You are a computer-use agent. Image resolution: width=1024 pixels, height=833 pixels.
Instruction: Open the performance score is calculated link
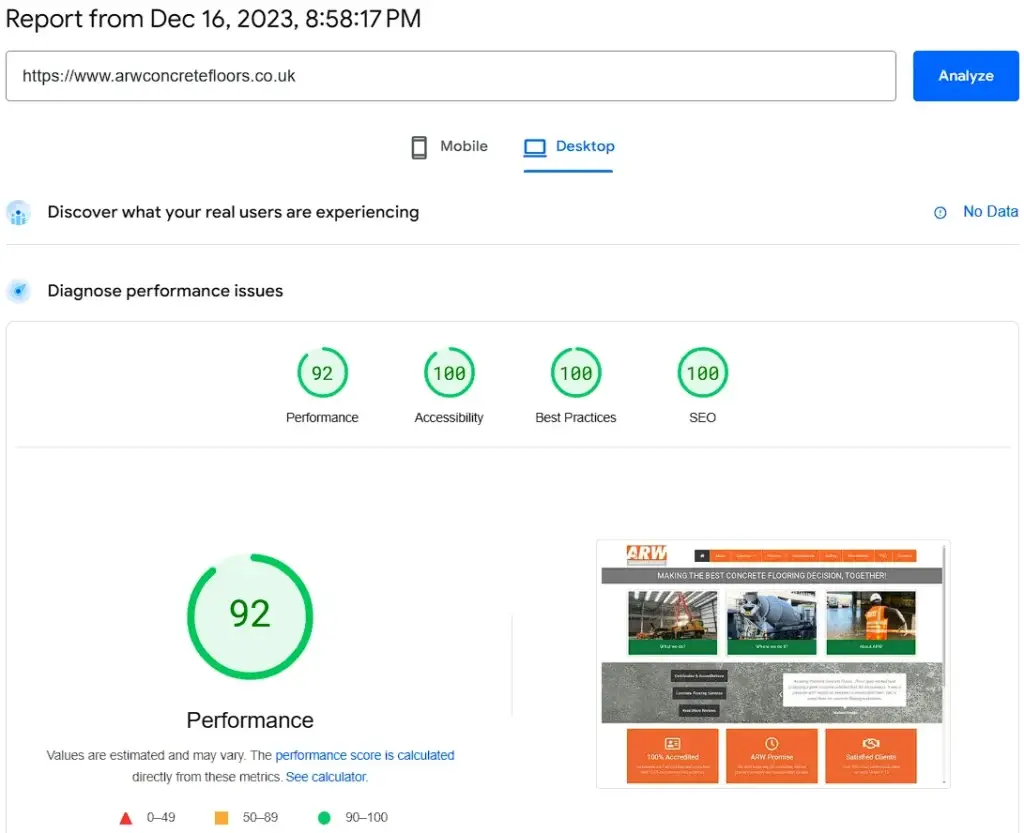click(x=364, y=755)
